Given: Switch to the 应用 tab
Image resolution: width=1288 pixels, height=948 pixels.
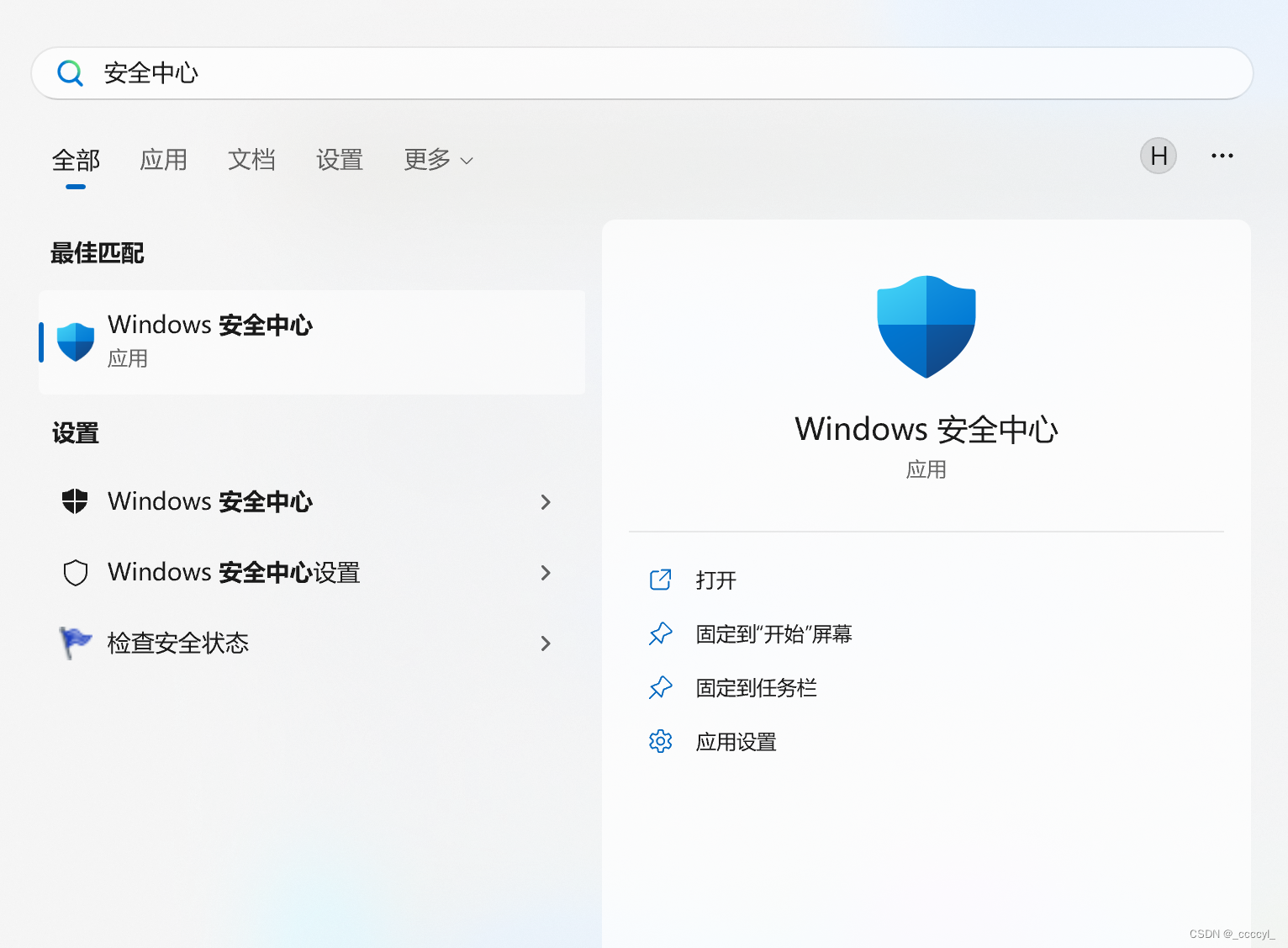Looking at the screenshot, I should point(164,160).
